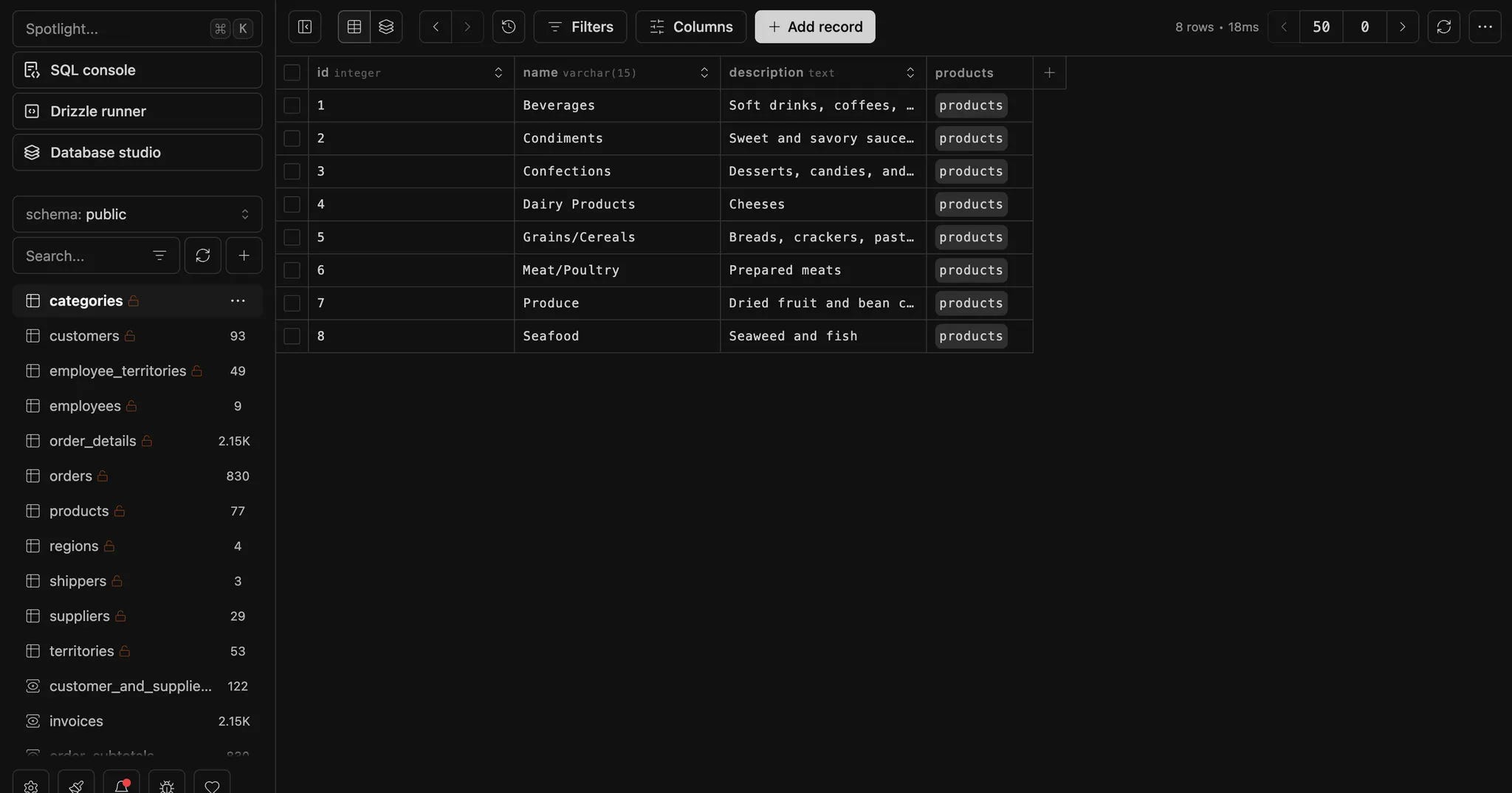Select the Dairy Products row checkbox
The image size is (1512, 793).
point(292,205)
